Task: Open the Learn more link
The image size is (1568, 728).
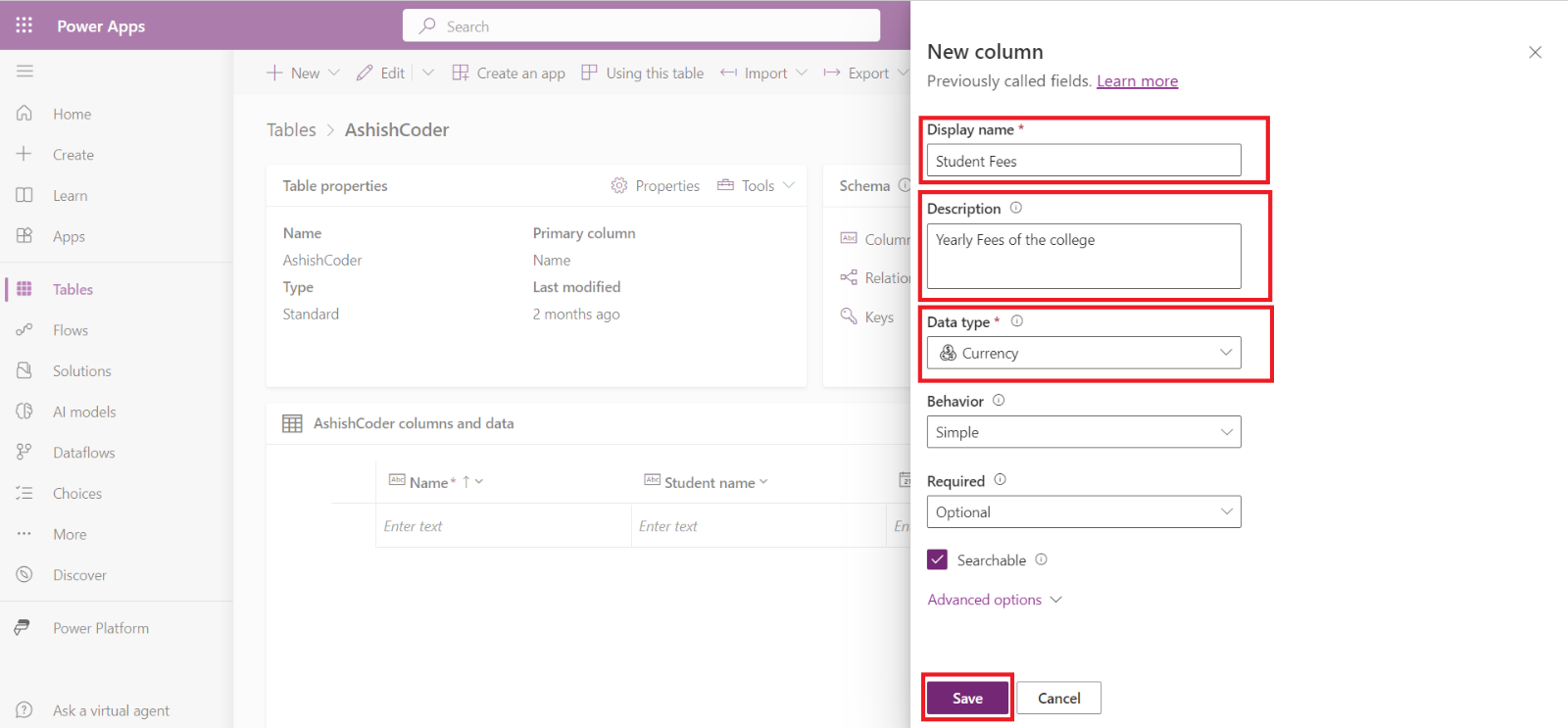Action: click(1137, 81)
